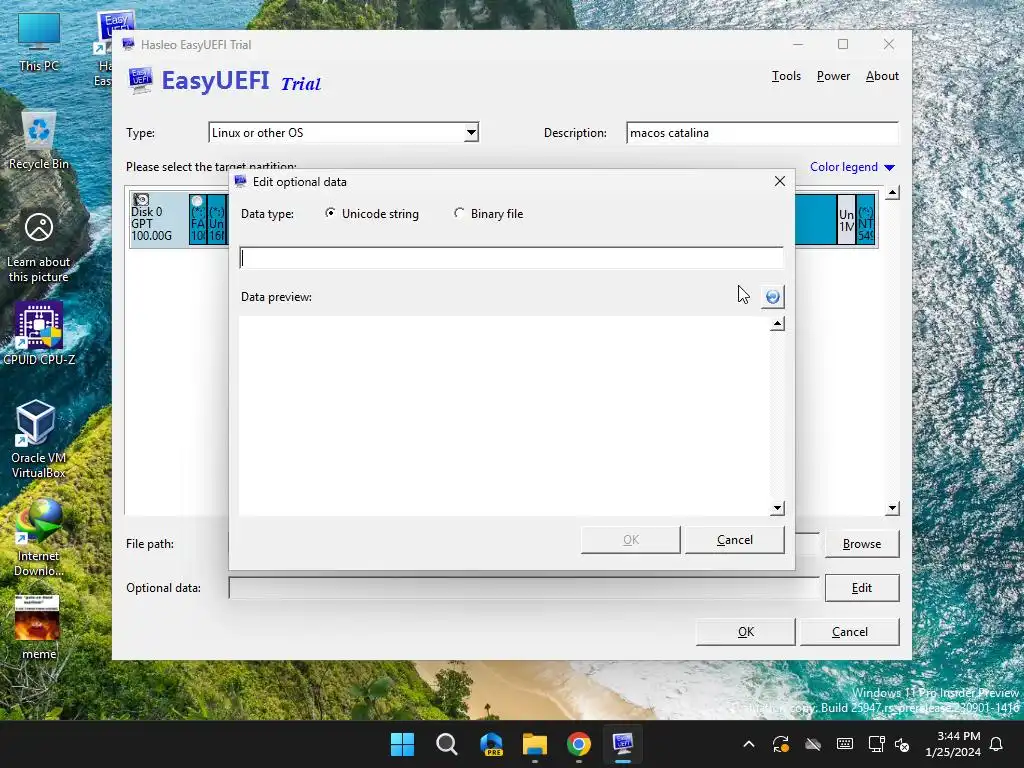Show hidden system tray icons
Viewport: 1024px width, 768px height.
click(749, 744)
